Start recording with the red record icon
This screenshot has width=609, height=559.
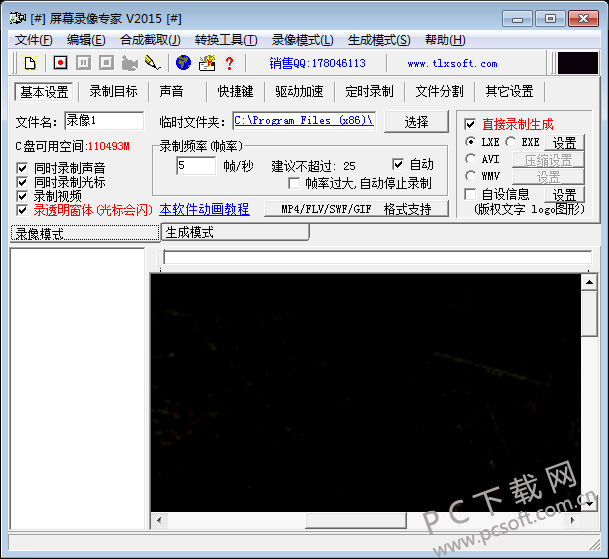click(x=60, y=63)
